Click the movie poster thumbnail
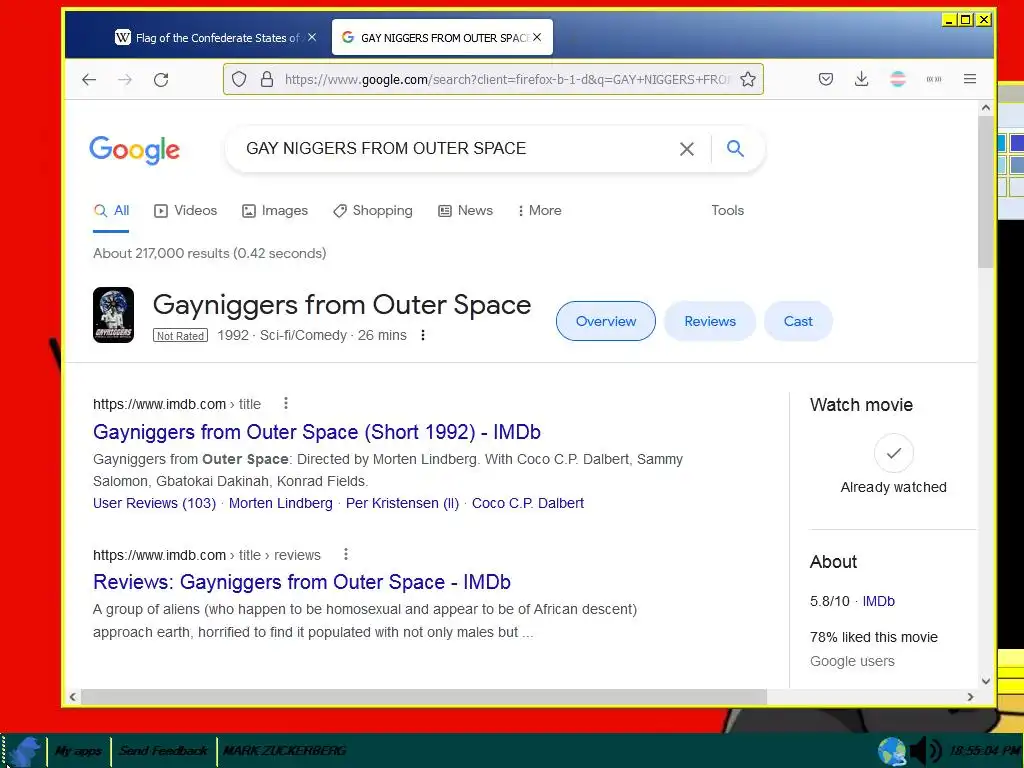 tap(114, 315)
